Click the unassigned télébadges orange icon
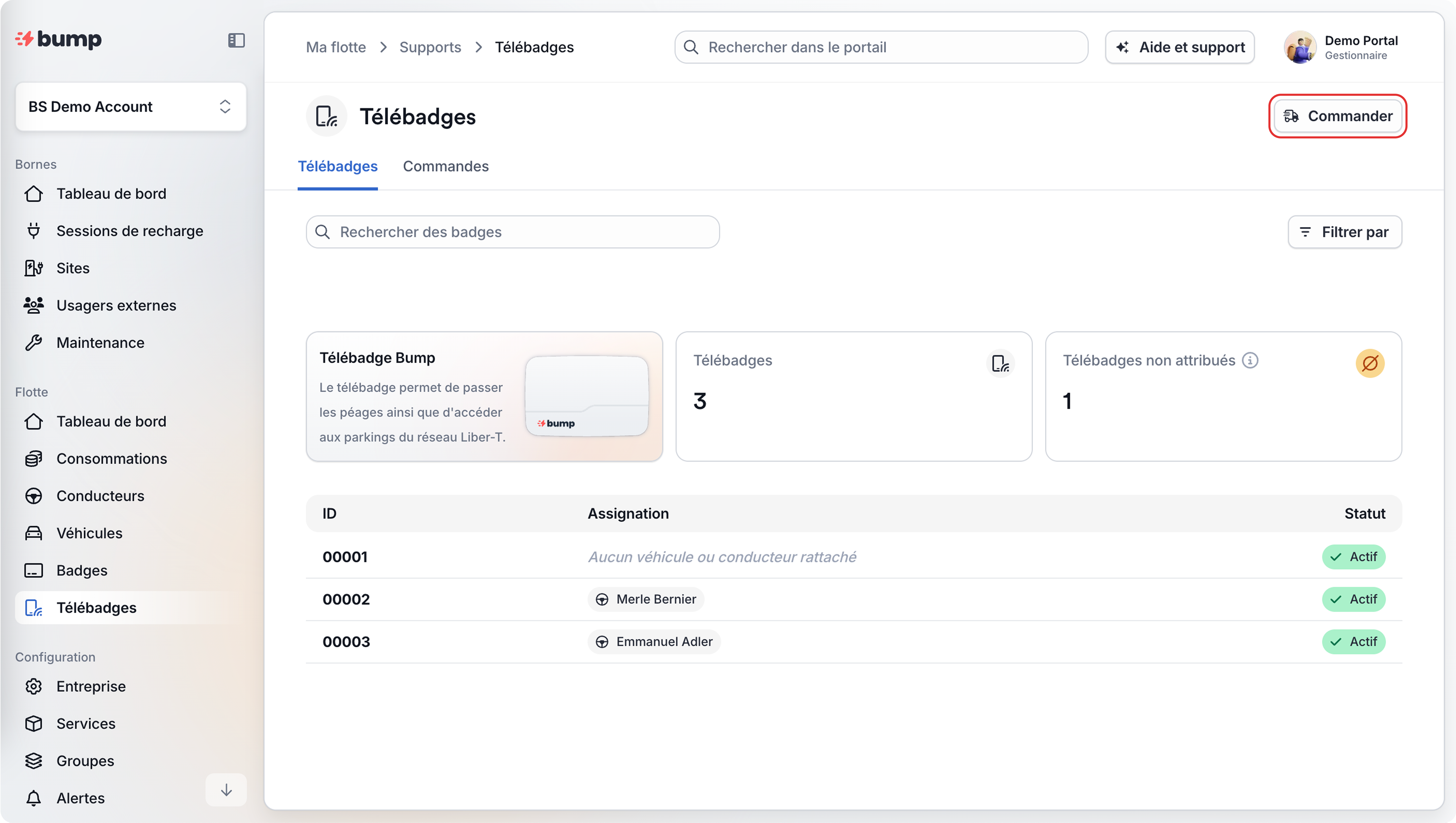 (x=1370, y=363)
